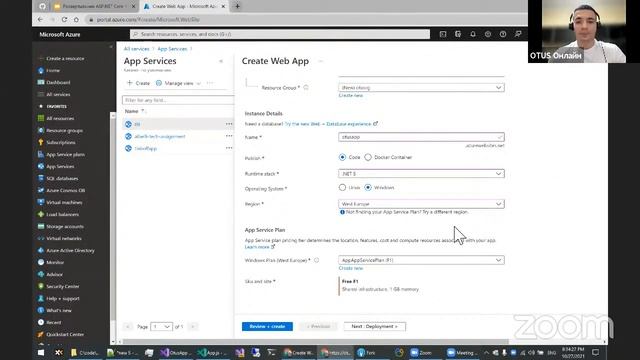Open Try the new Web + Database experience link
Screen dimensions: 640x360
pos(331,124)
